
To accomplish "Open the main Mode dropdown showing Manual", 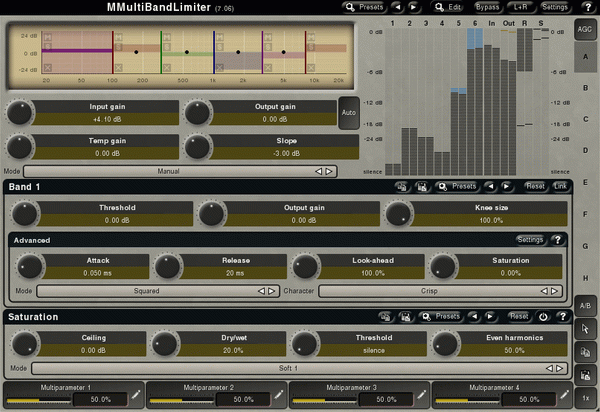I will click(x=180, y=171).
